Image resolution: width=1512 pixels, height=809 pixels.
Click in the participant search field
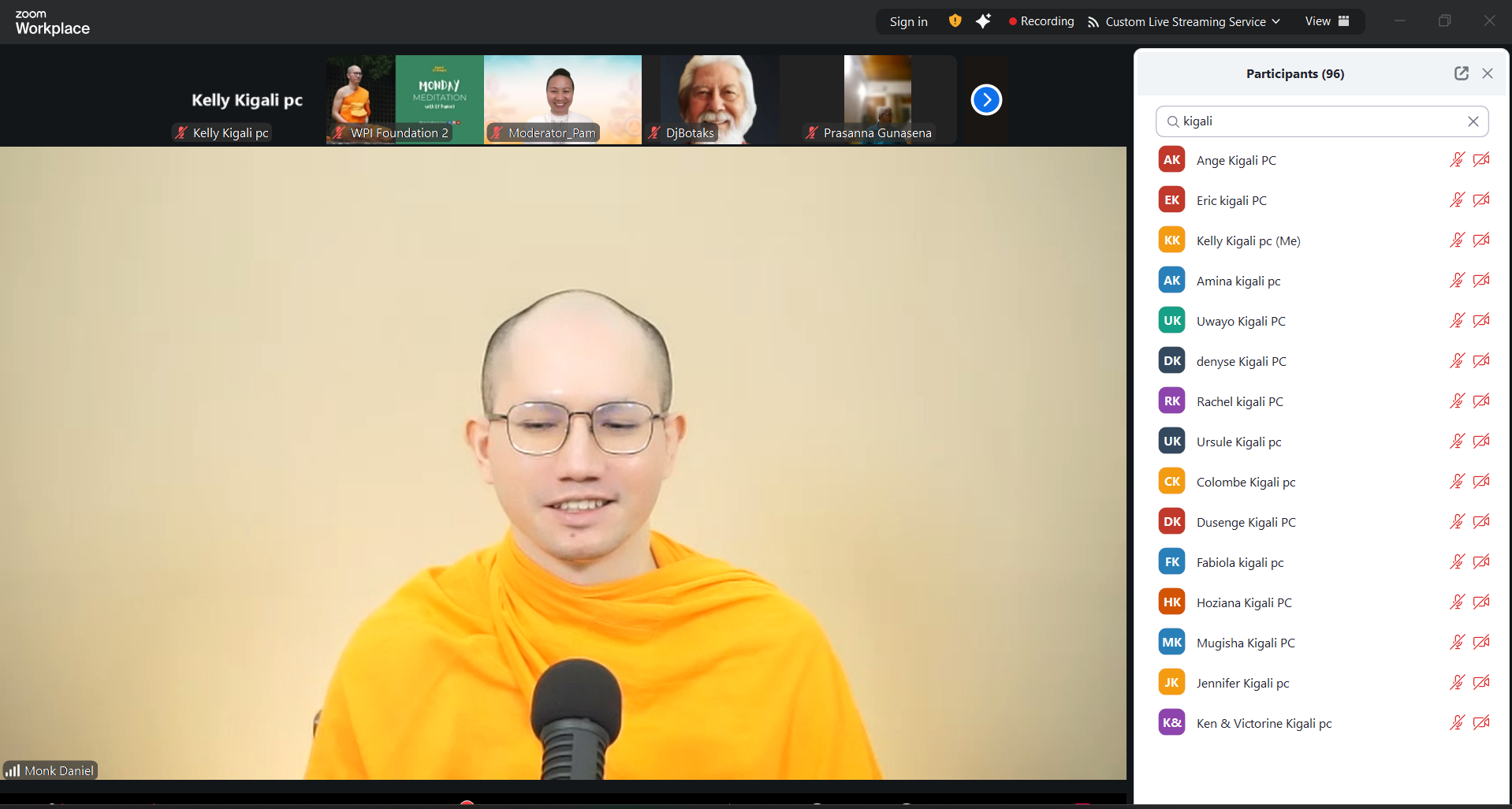1316,121
